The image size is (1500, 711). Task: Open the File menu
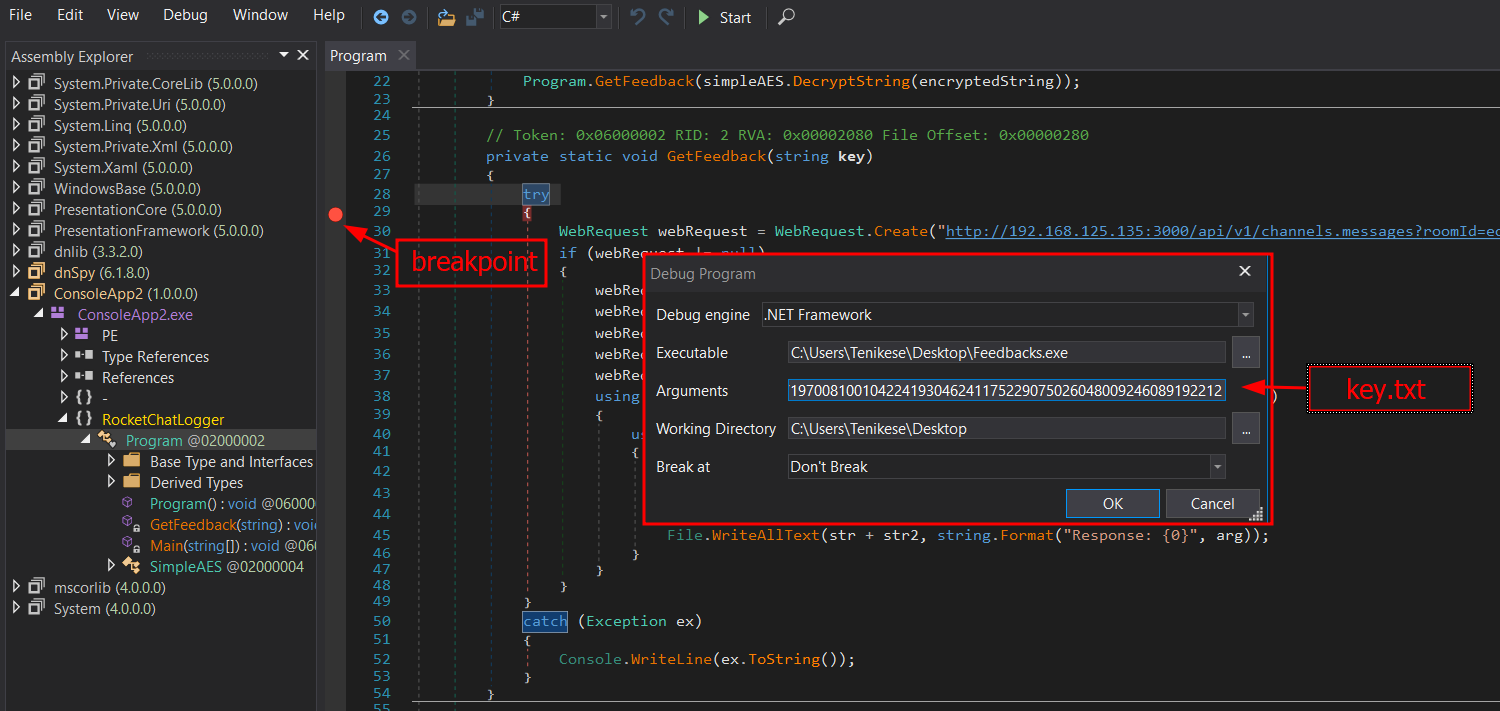click(20, 15)
